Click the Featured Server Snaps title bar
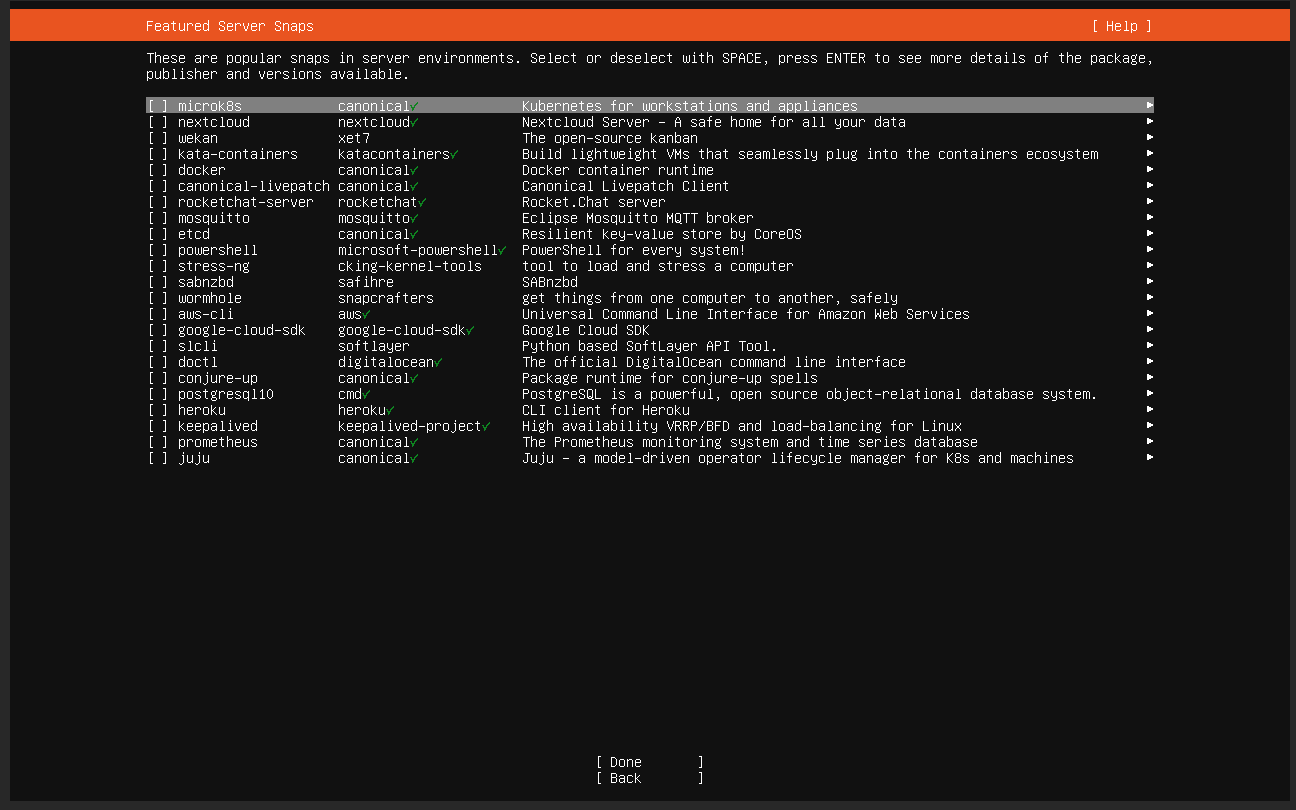Image resolution: width=1296 pixels, height=810 pixels. pyautogui.click(x=229, y=25)
